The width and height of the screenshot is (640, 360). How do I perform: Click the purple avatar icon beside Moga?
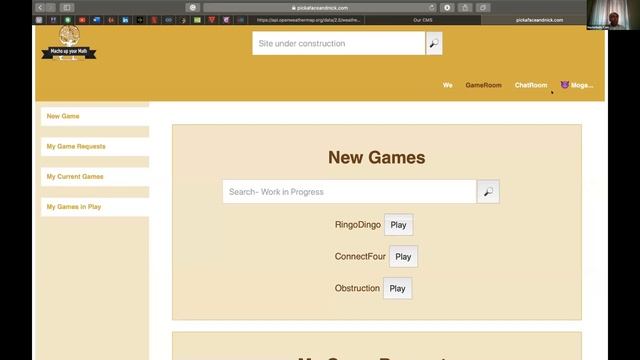[x=564, y=84]
